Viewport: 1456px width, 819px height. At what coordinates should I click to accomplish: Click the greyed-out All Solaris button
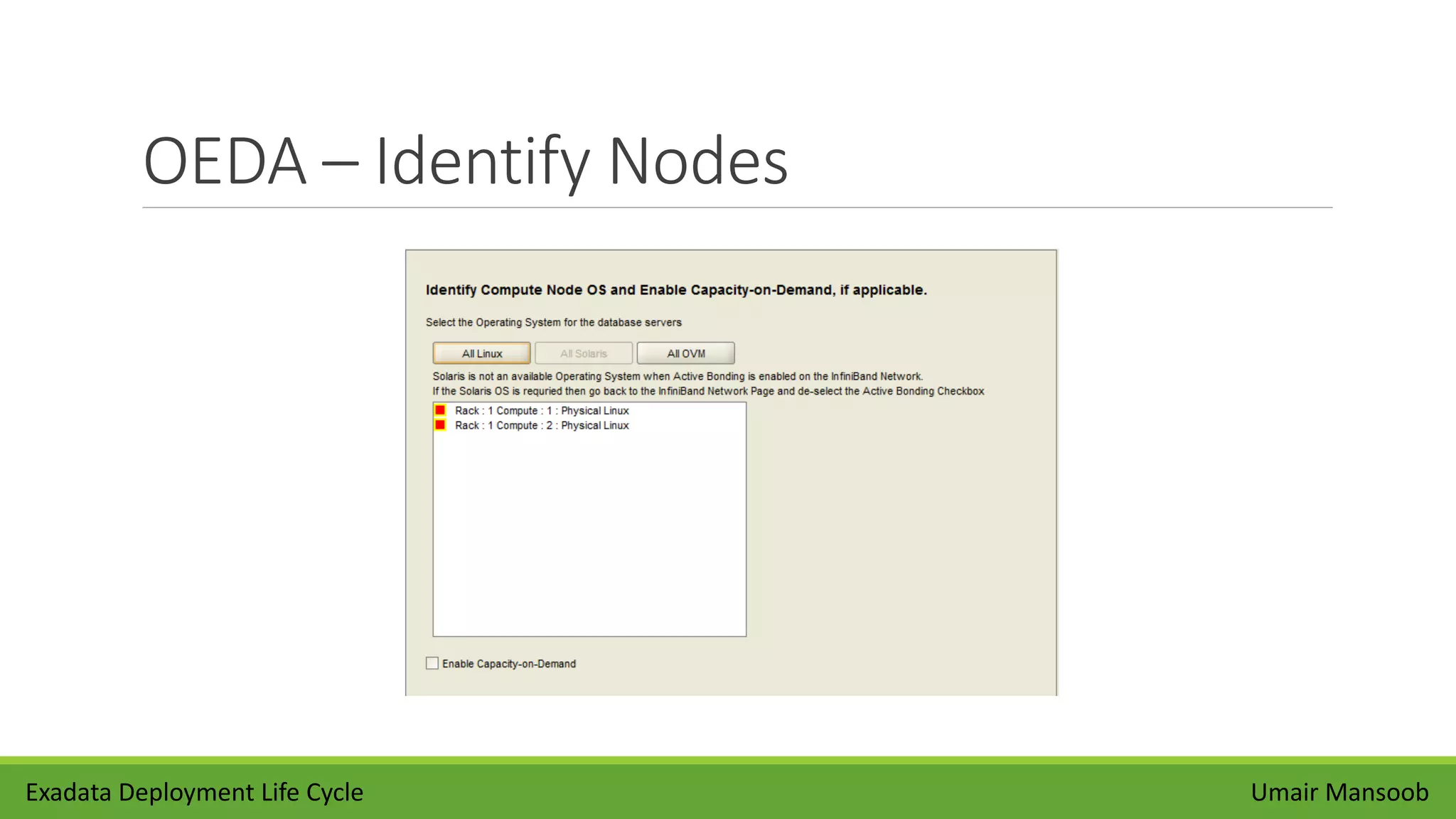(x=584, y=353)
